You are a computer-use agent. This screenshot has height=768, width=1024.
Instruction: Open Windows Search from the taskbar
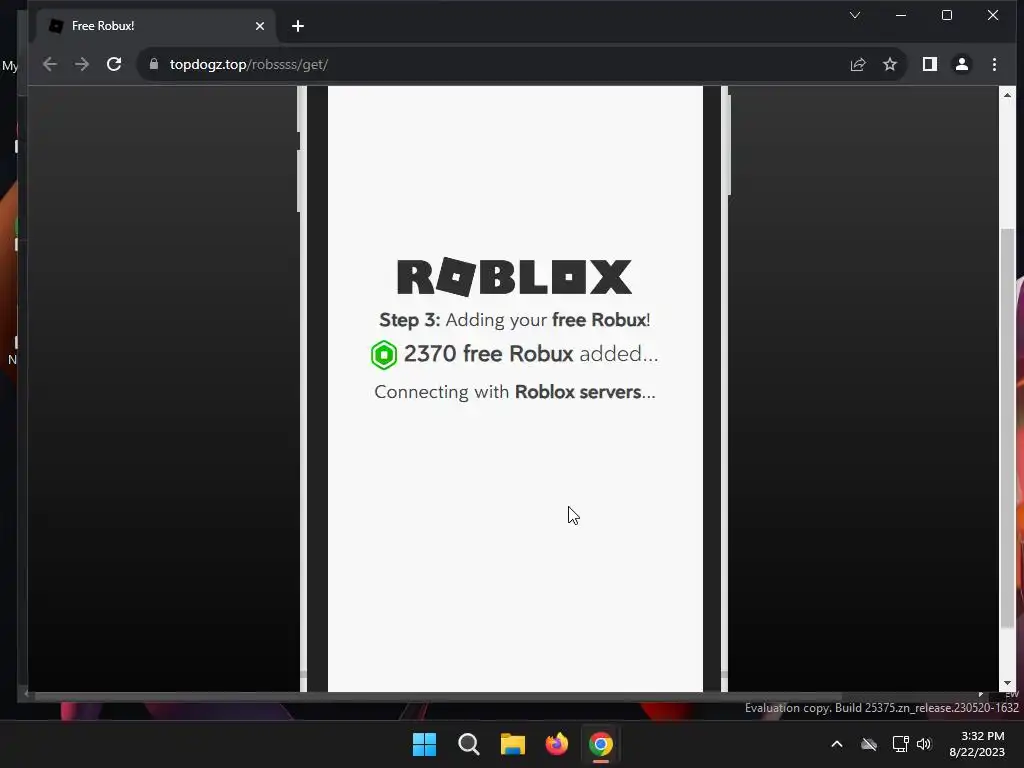point(468,744)
